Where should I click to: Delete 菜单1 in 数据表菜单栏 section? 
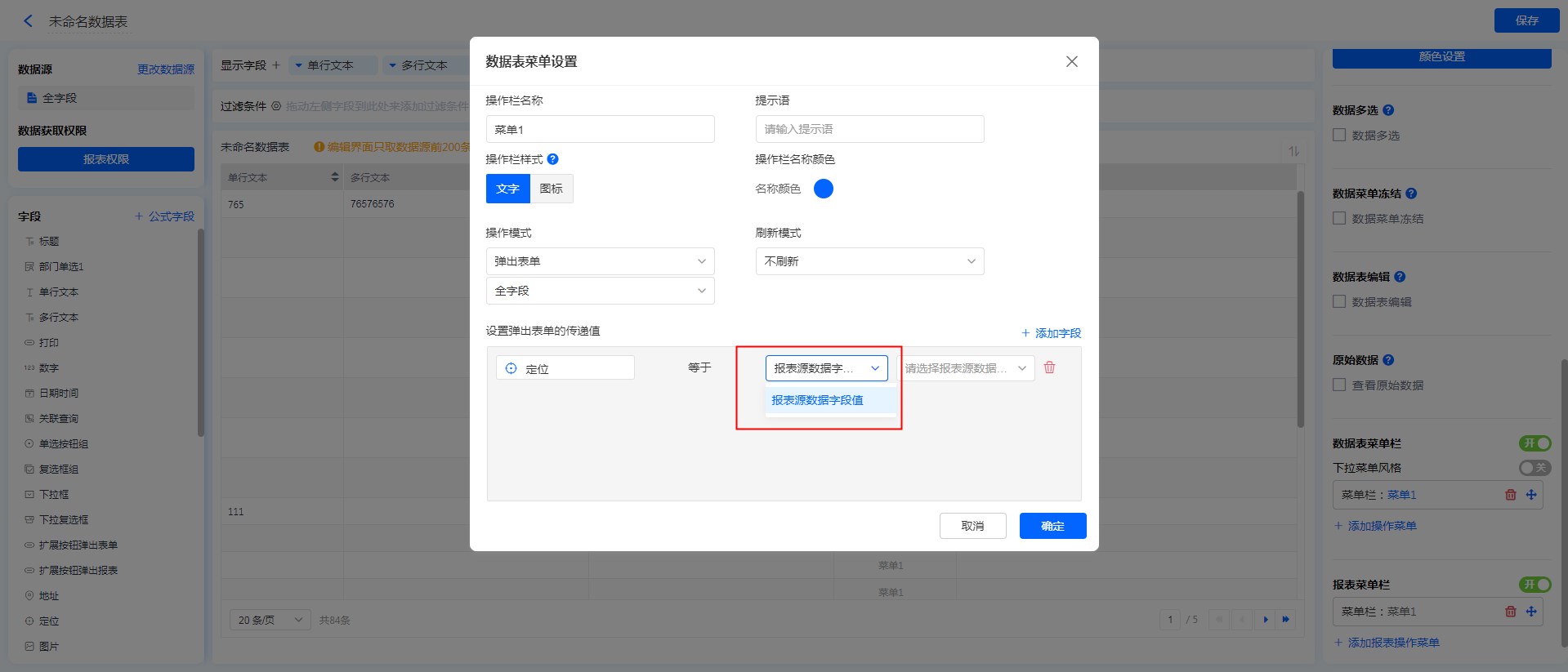1510,495
